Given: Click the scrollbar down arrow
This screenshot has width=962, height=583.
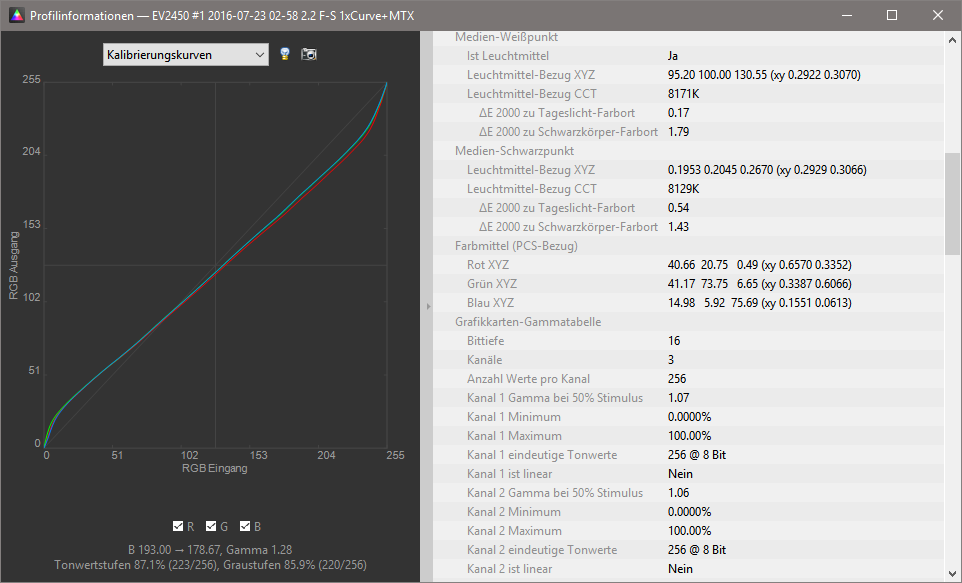Looking at the screenshot, I should click(953, 573).
